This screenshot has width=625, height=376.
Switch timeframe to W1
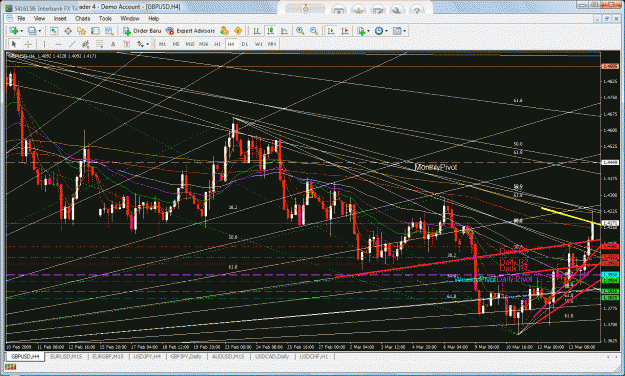[x=259, y=44]
